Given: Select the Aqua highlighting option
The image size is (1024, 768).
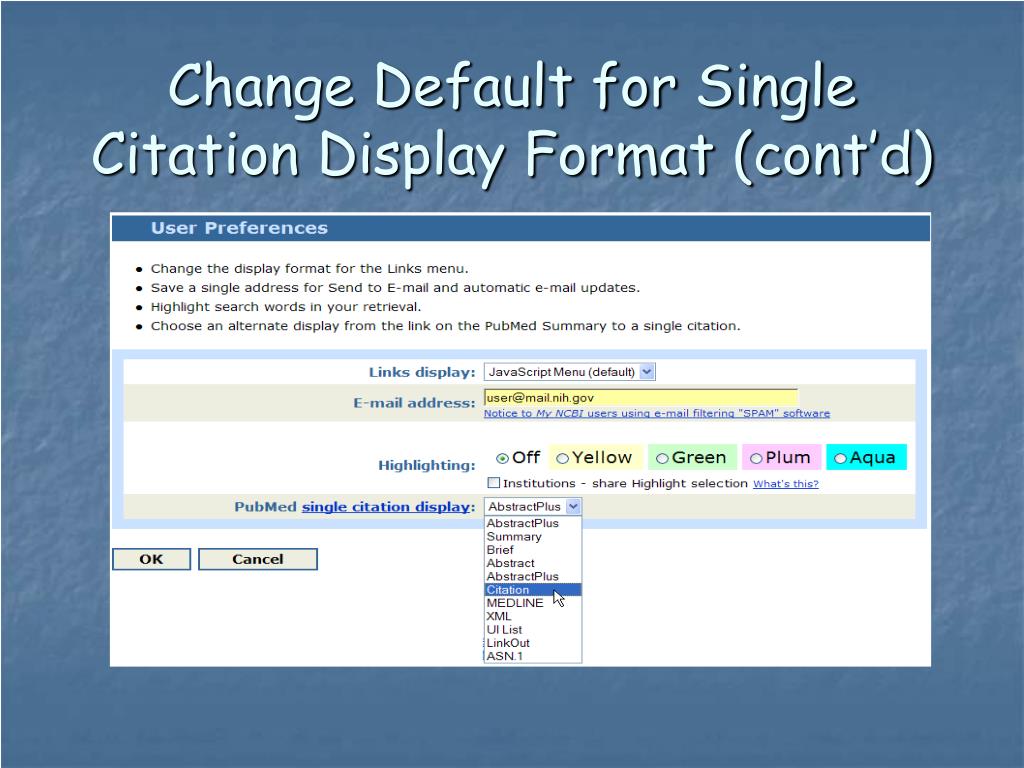Looking at the screenshot, I should (x=840, y=458).
